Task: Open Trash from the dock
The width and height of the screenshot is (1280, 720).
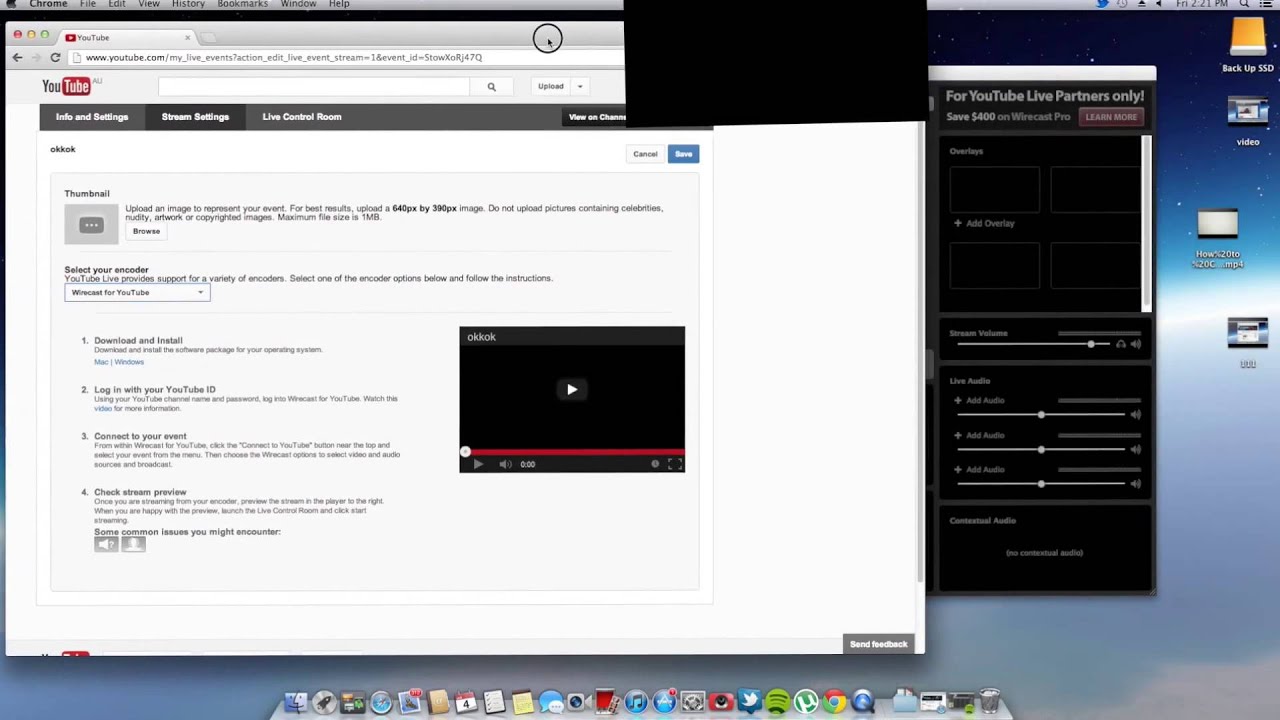Action: click(989, 702)
